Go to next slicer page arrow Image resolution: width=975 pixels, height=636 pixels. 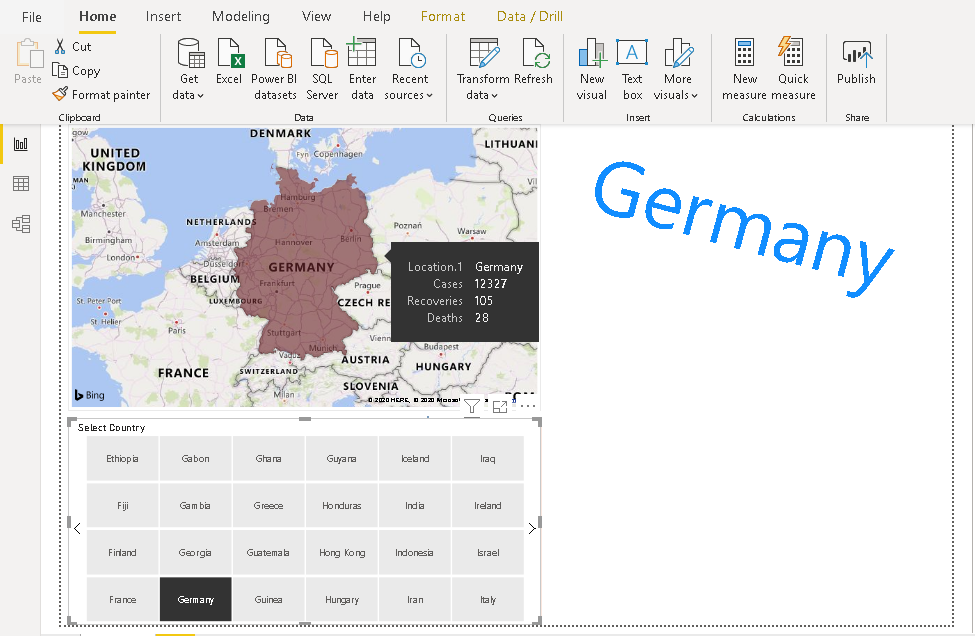[532, 528]
